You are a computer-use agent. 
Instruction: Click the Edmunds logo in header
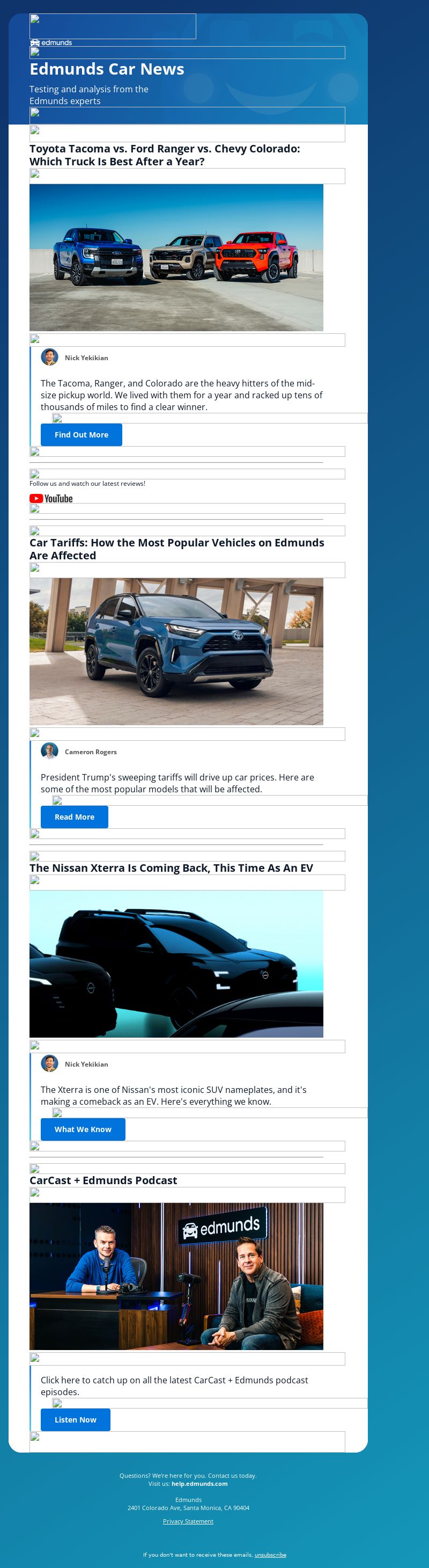pyautogui.click(x=51, y=42)
